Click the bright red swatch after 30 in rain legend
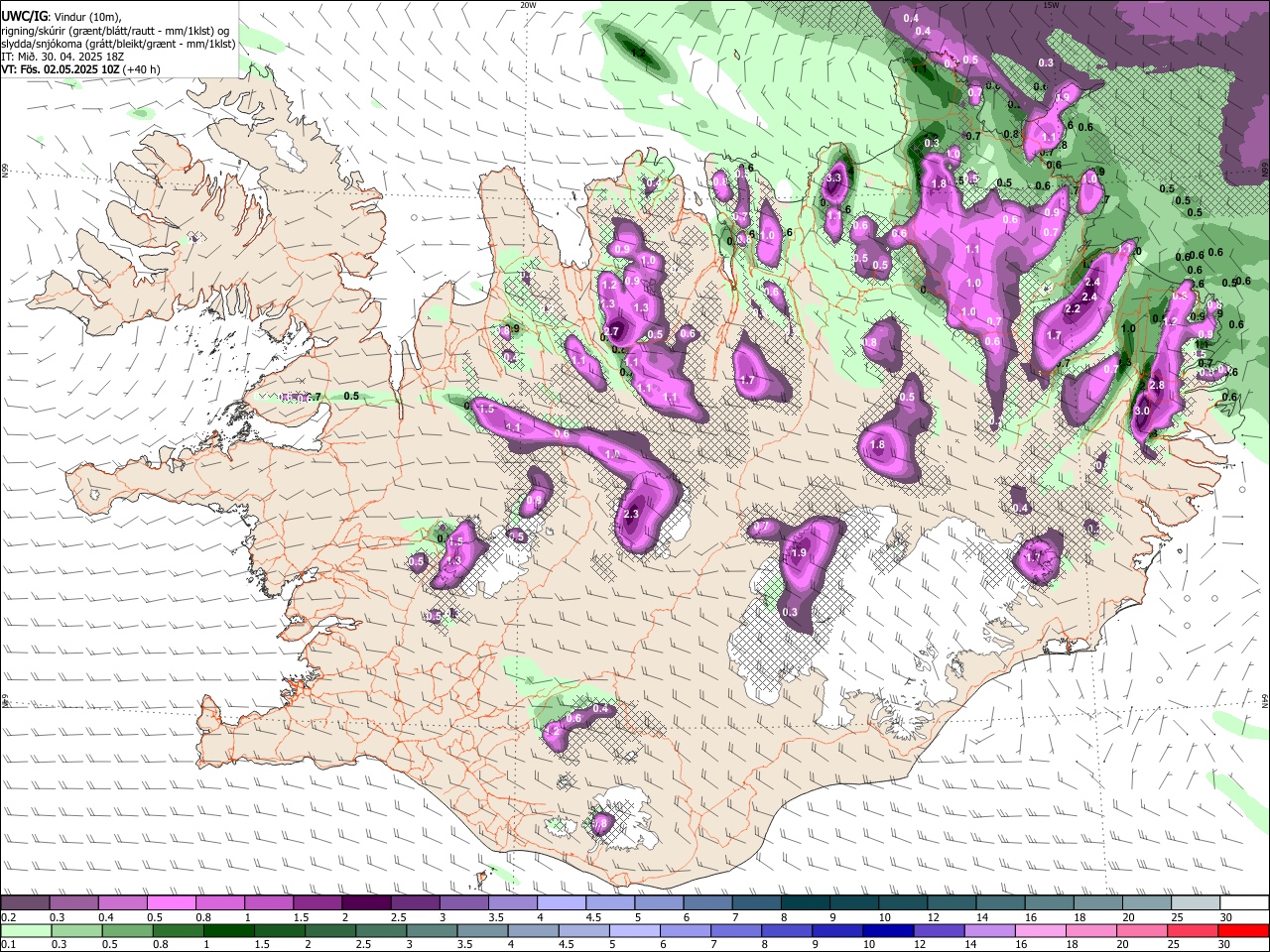Image resolution: width=1270 pixels, height=952 pixels. [x=1244, y=930]
